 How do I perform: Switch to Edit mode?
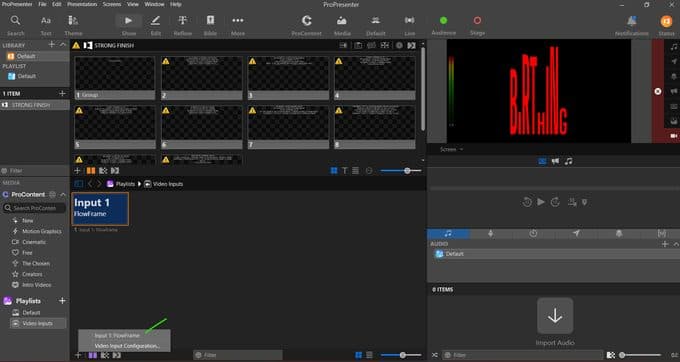coord(155,25)
